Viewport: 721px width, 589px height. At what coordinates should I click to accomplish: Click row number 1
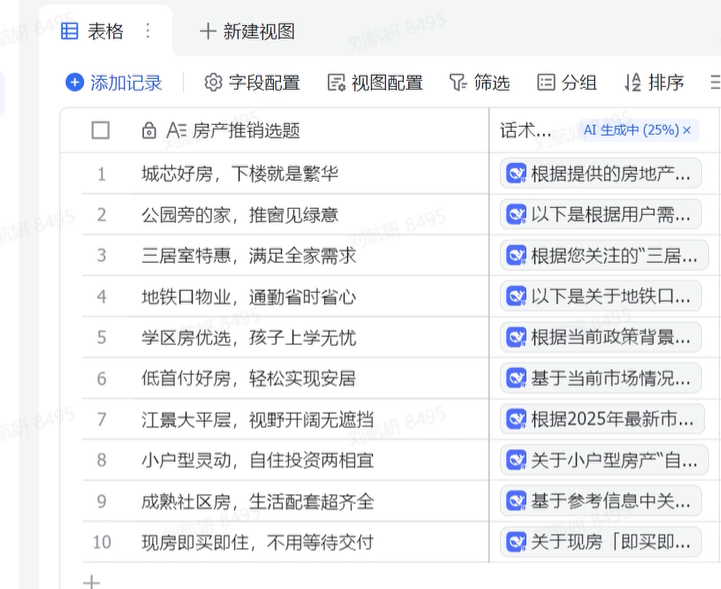pyautogui.click(x=102, y=174)
